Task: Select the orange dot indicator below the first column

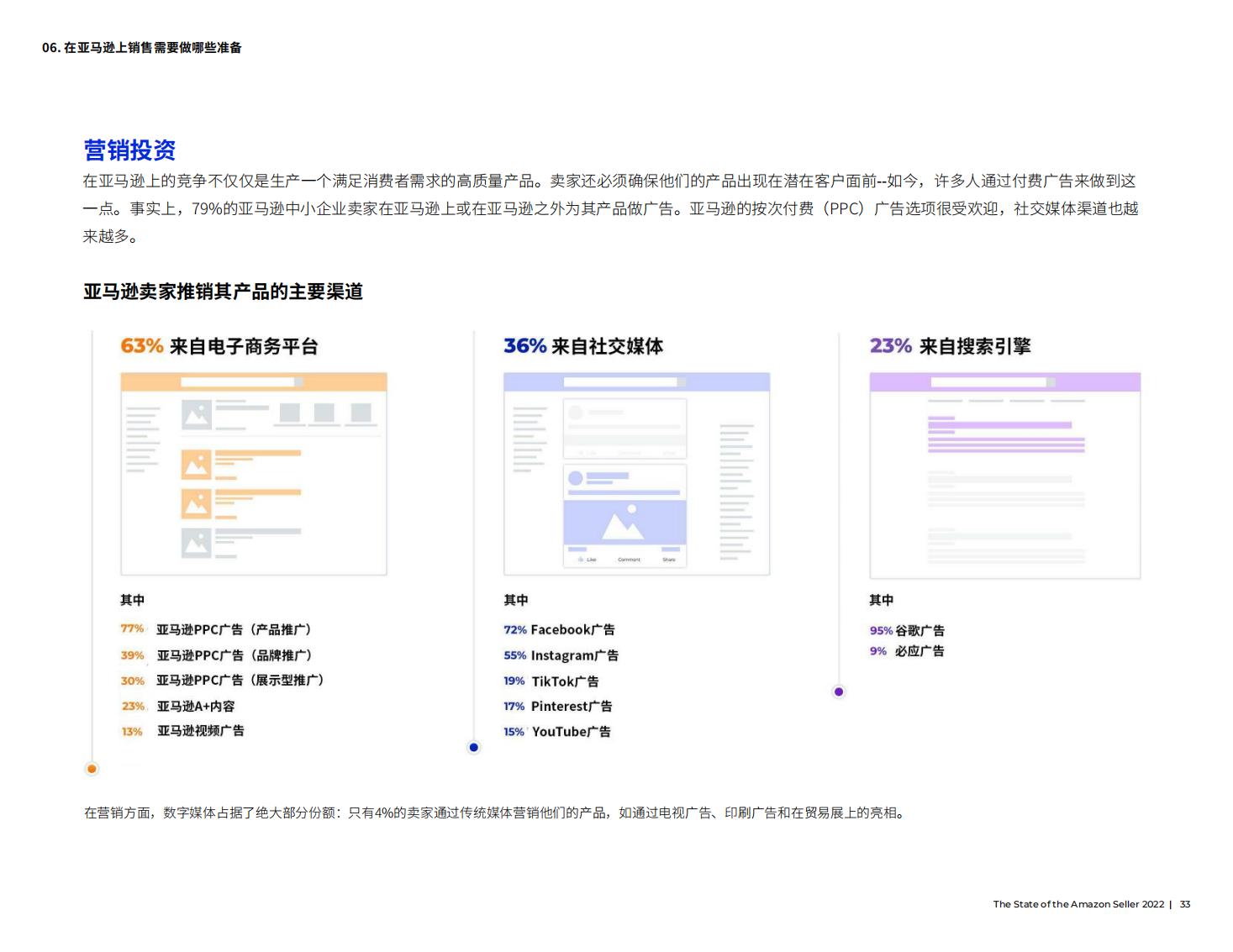Action: point(91,769)
